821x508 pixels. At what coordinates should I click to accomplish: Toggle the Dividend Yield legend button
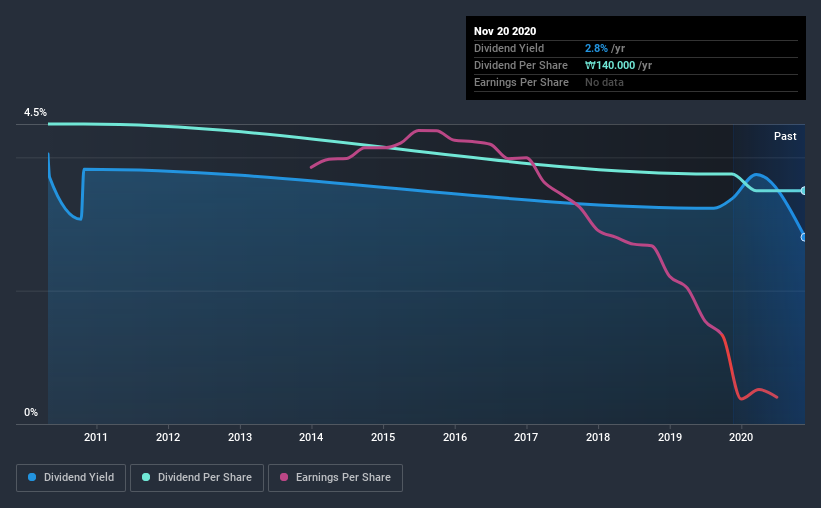coord(71,478)
